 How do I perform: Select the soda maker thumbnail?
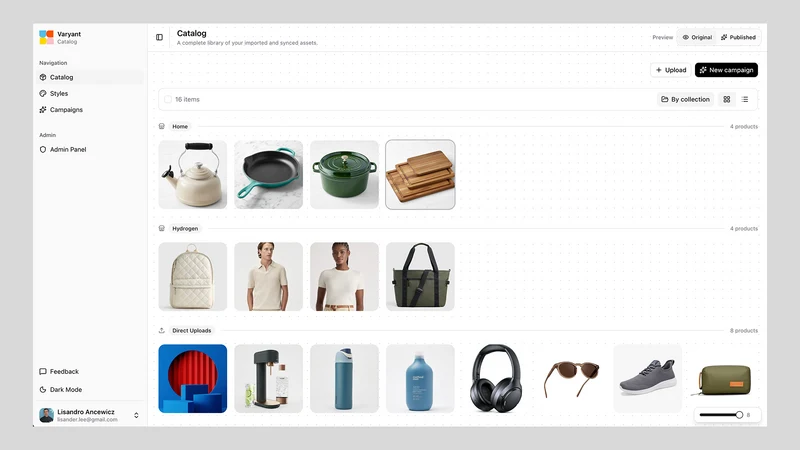click(x=268, y=379)
